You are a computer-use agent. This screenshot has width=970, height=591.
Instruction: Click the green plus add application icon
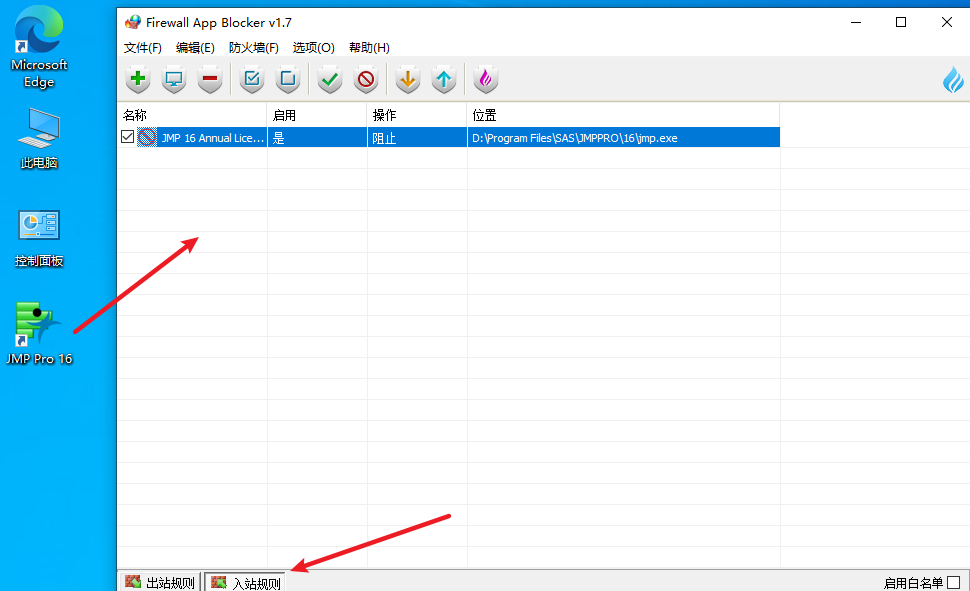tap(138, 79)
